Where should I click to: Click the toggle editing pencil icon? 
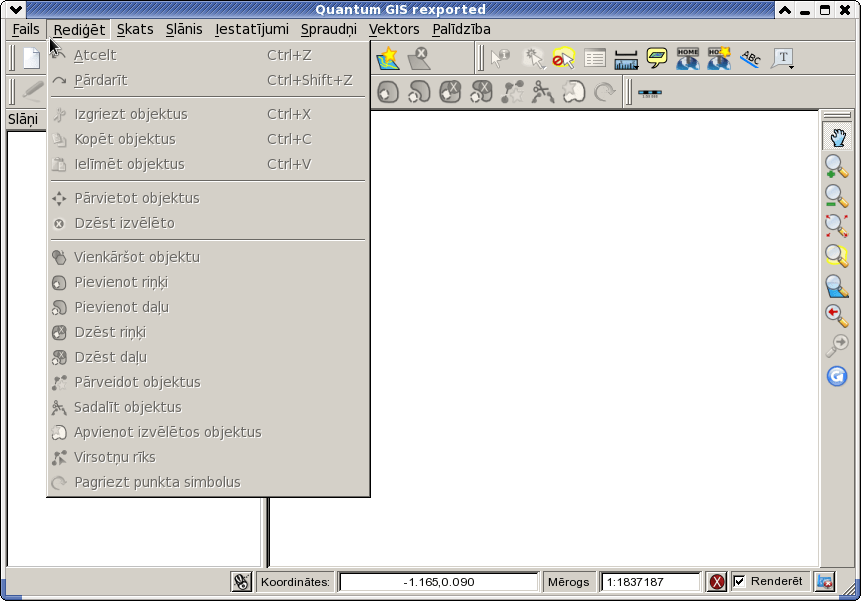pos(32,91)
